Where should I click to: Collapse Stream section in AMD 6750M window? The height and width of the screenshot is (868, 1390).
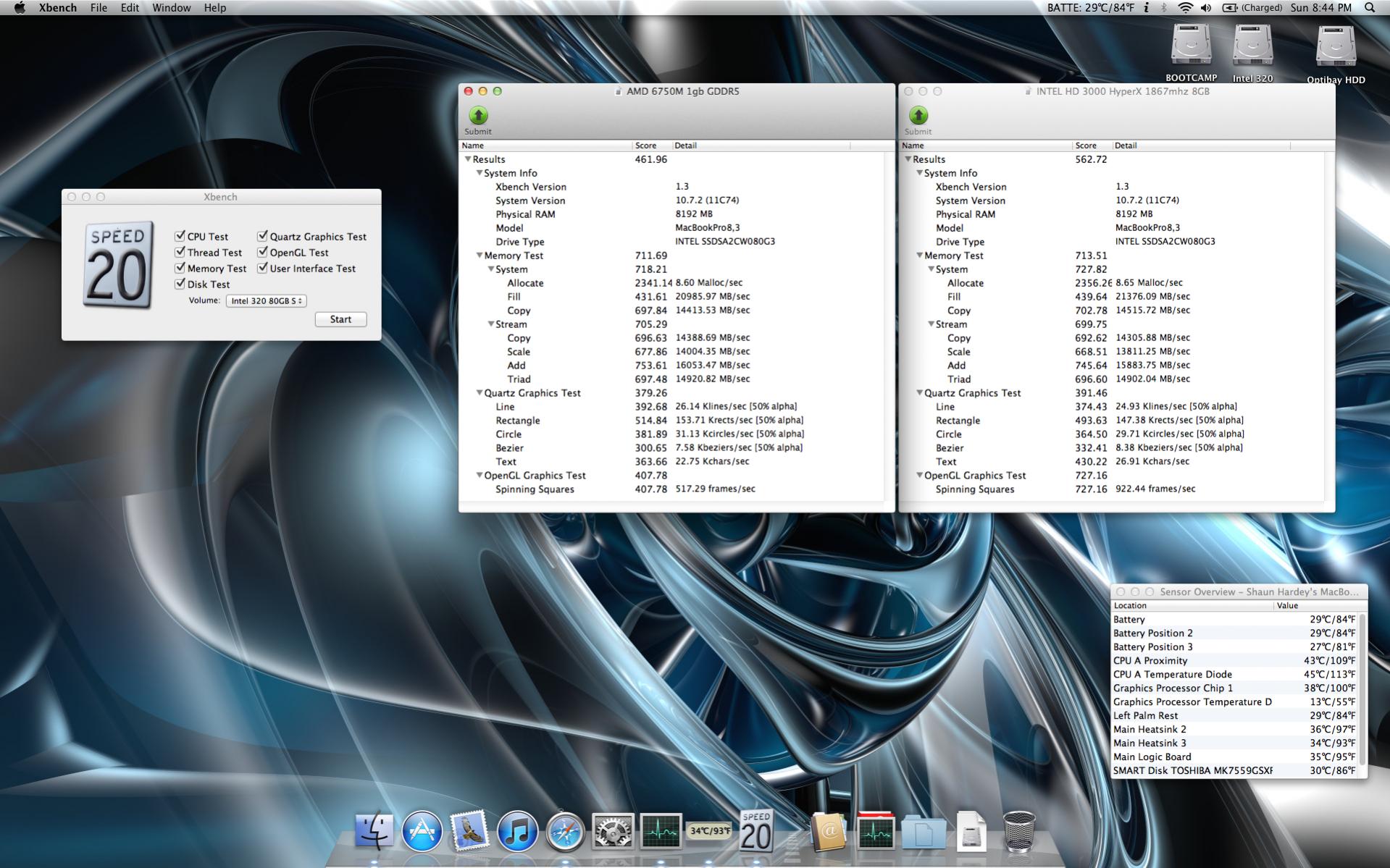point(491,324)
